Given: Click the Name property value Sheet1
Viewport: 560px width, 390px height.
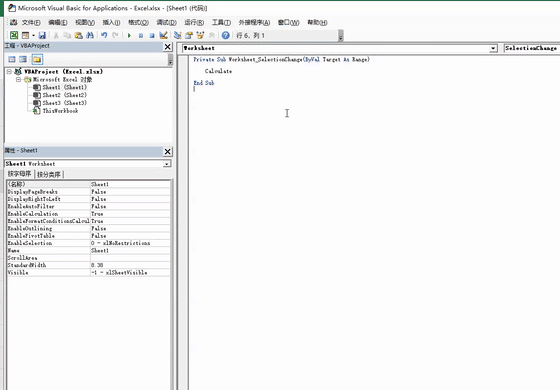Looking at the screenshot, I should pos(130,250).
